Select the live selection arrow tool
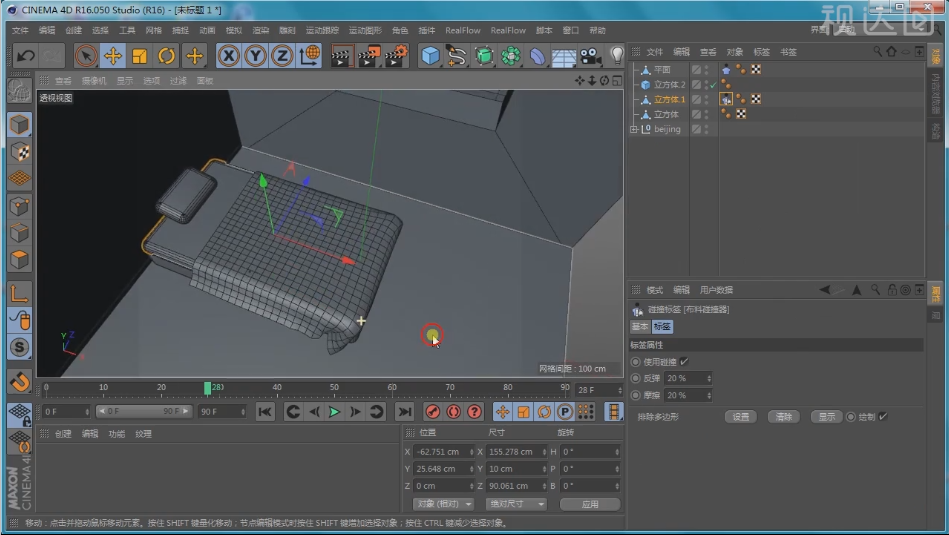 click(86, 56)
